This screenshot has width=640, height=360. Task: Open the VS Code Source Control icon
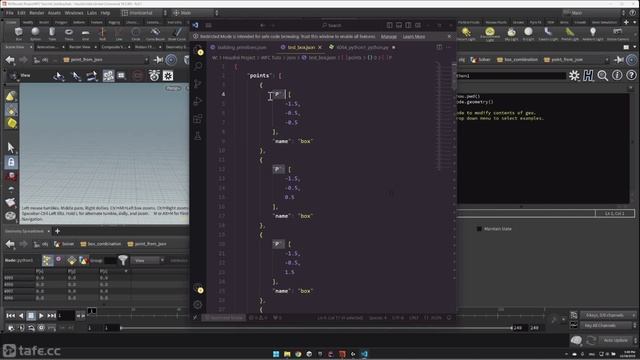point(198,84)
